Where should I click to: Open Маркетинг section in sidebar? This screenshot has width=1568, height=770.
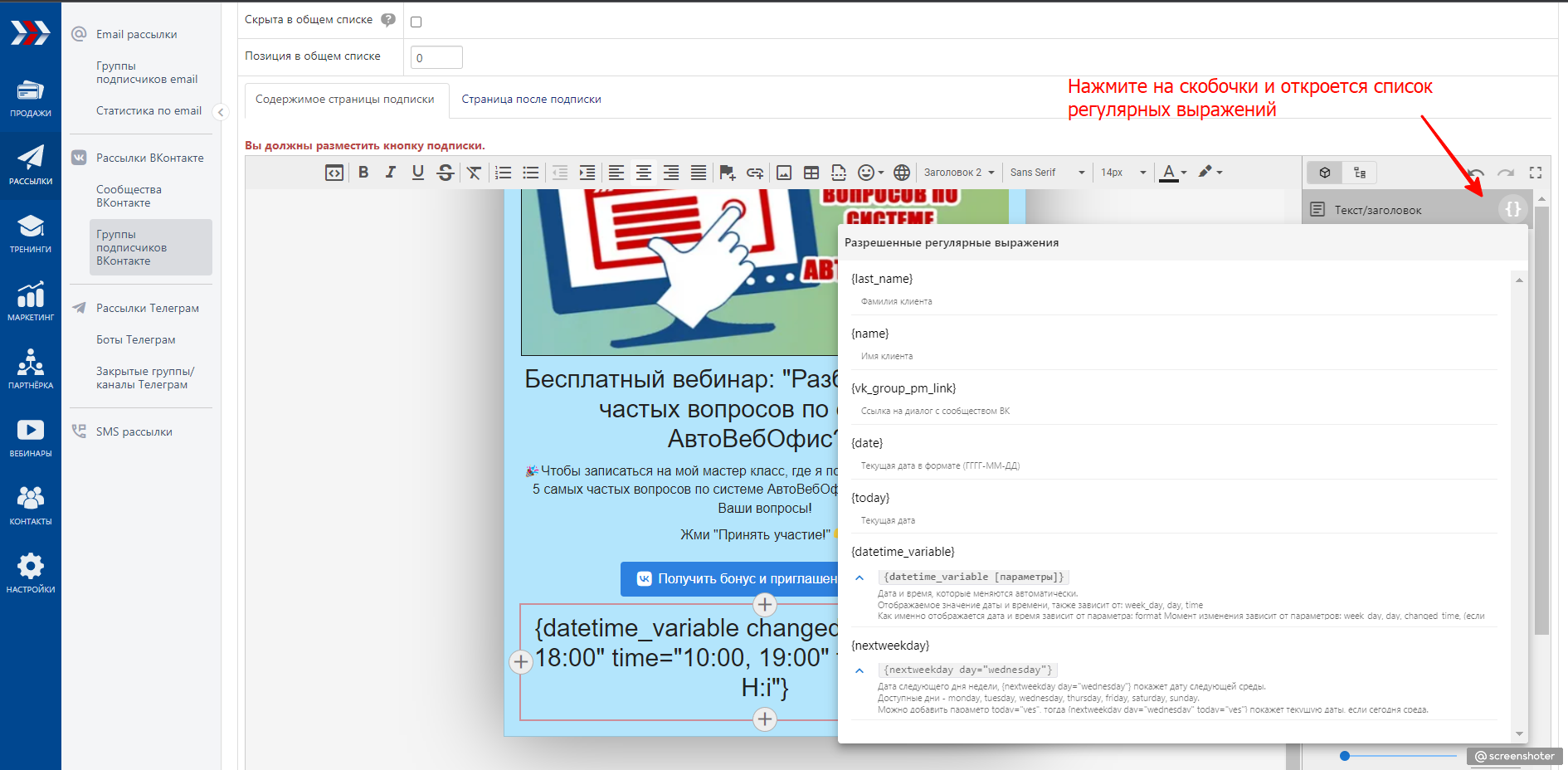(x=31, y=302)
